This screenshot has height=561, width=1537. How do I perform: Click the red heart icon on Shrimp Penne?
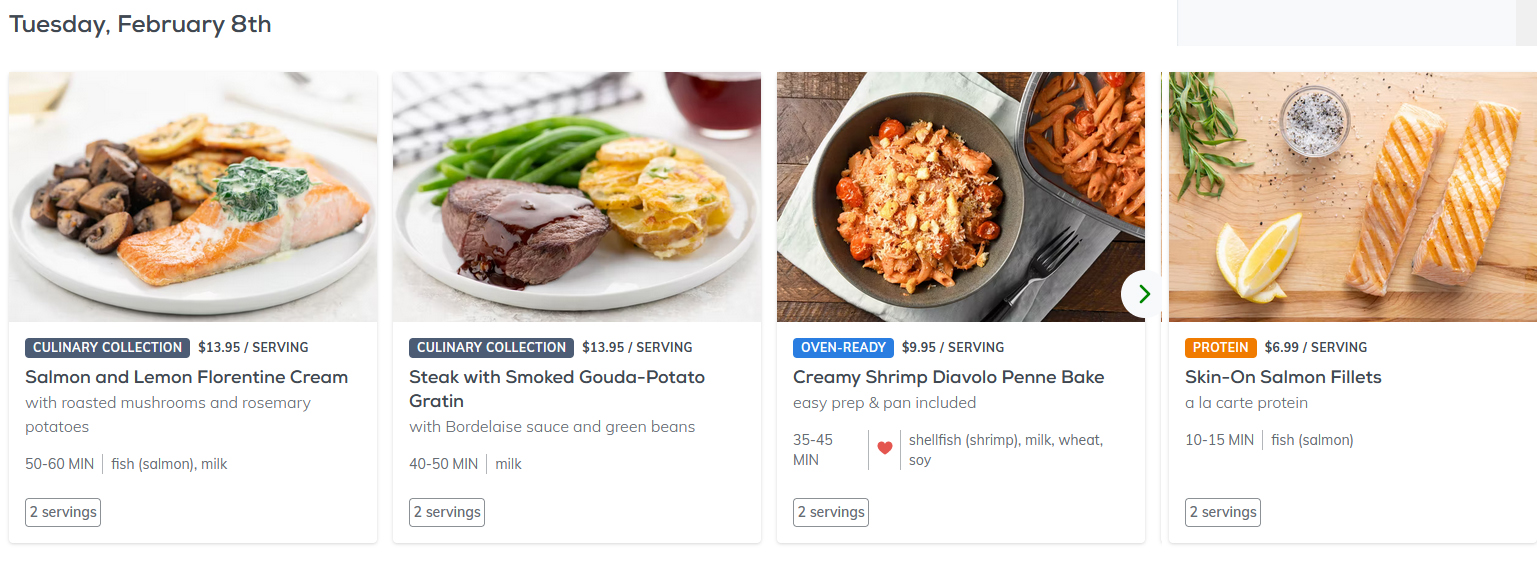[885, 448]
